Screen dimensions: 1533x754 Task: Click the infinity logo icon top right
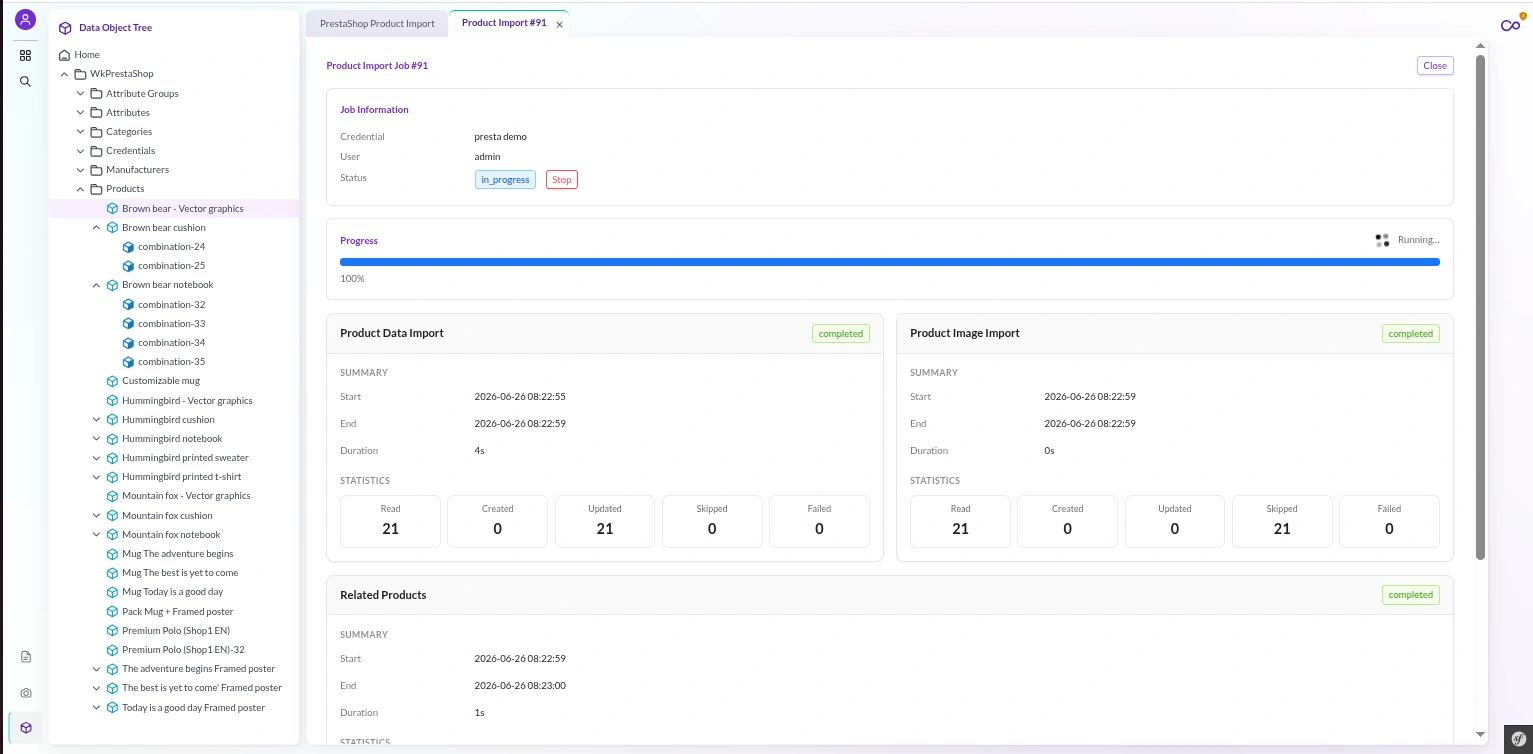coord(1510,25)
